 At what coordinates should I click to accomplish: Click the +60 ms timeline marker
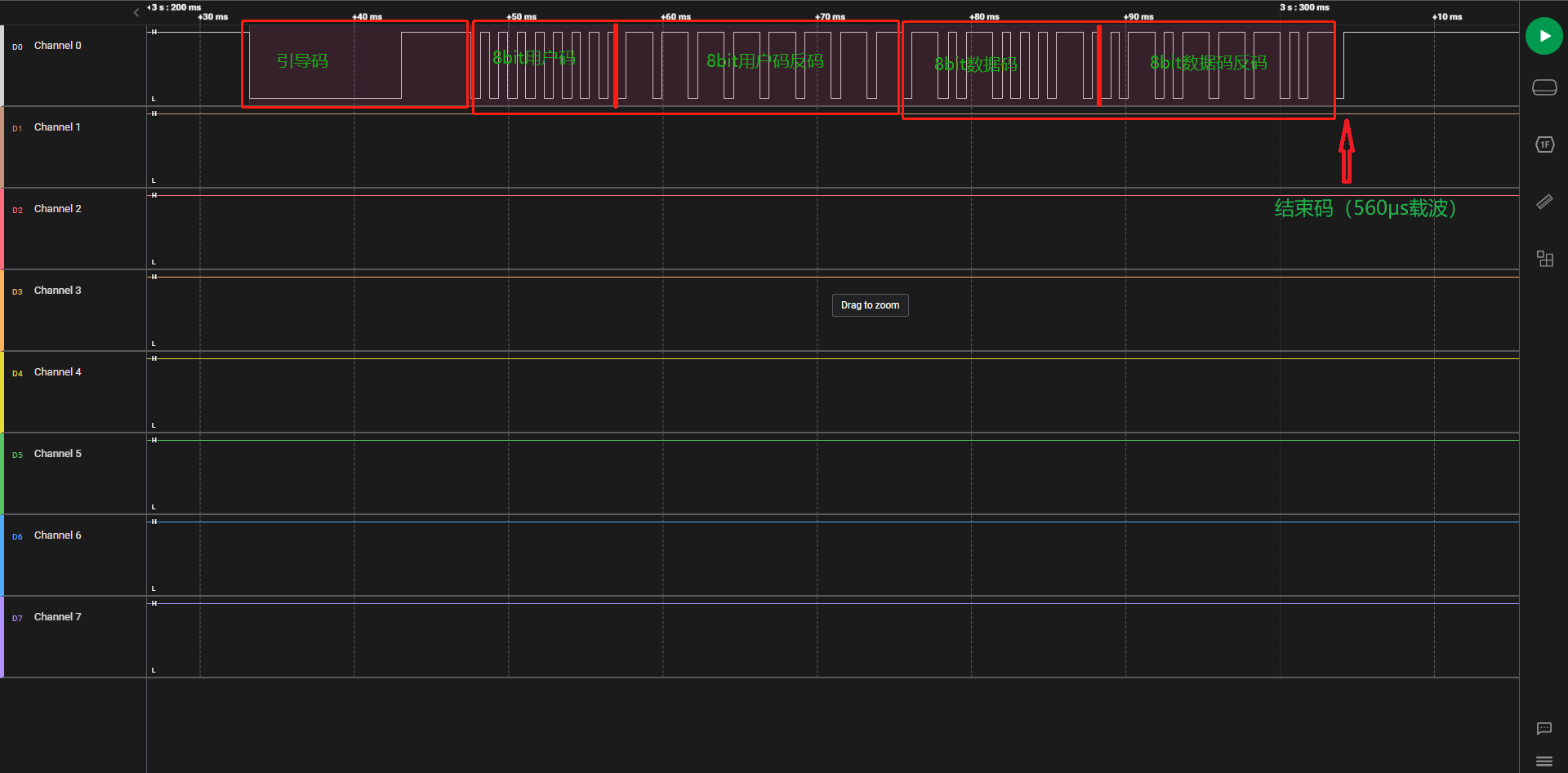point(675,16)
